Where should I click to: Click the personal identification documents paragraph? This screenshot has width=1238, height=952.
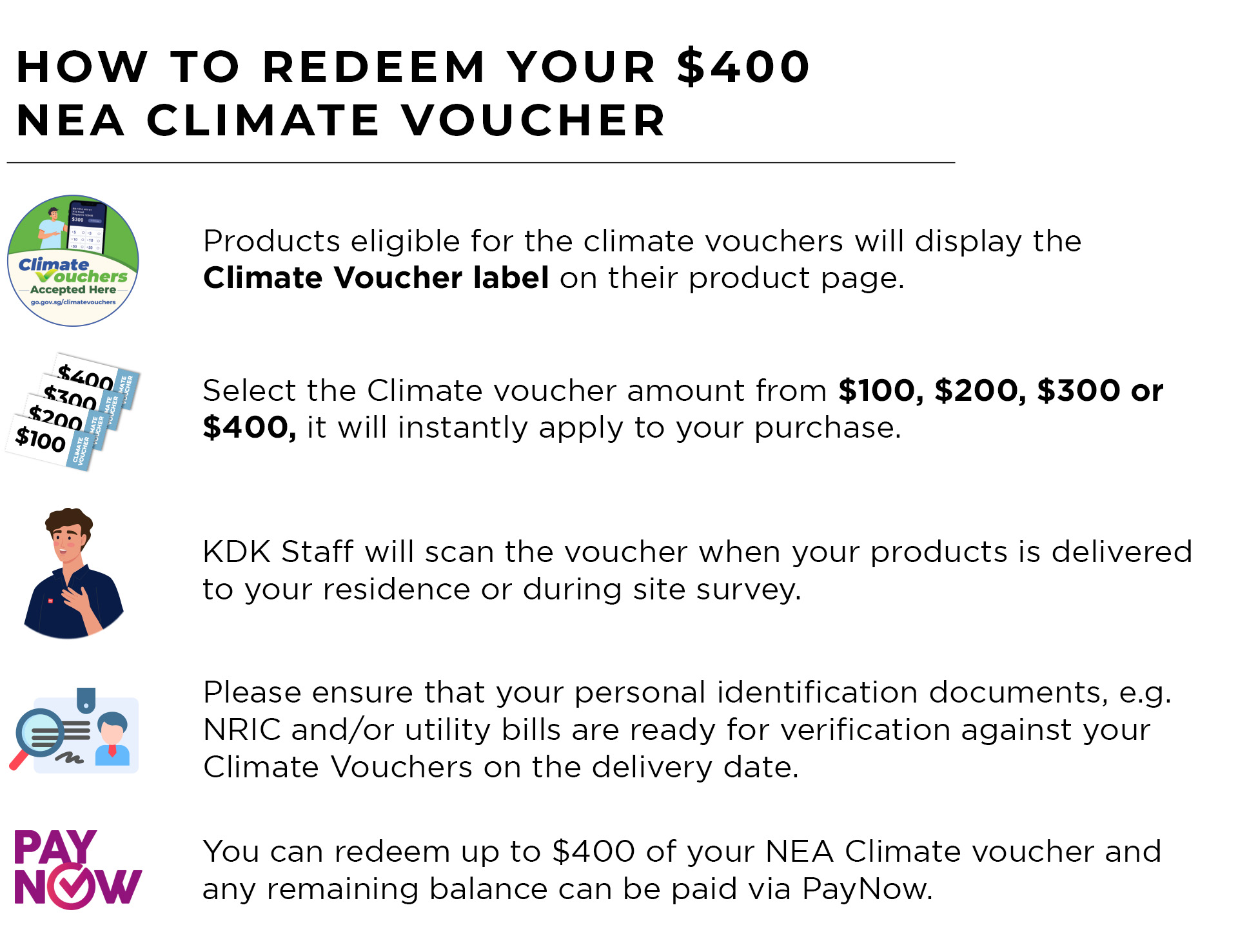point(687,729)
